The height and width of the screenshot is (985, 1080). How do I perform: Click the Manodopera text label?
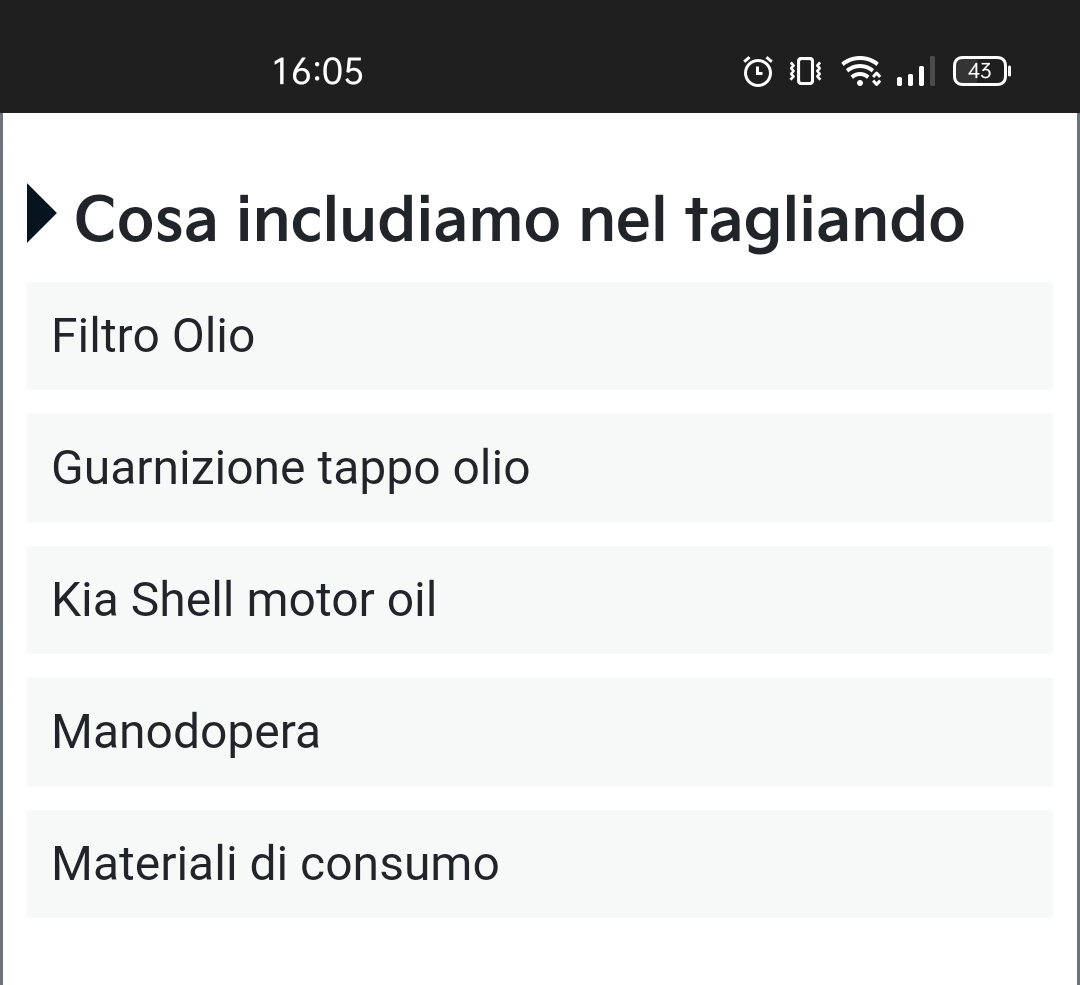coord(186,734)
